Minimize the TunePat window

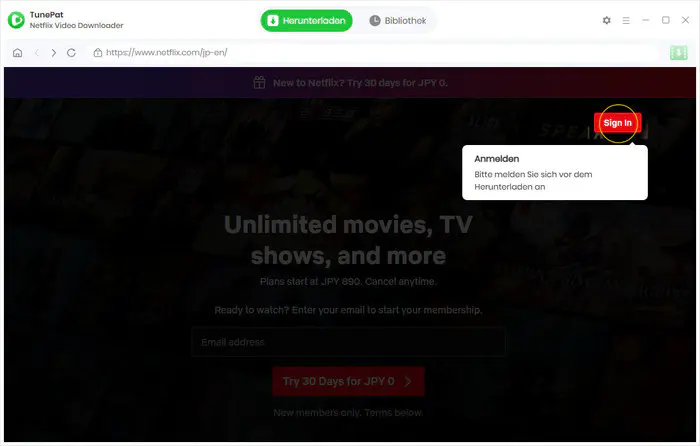(646, 20)
